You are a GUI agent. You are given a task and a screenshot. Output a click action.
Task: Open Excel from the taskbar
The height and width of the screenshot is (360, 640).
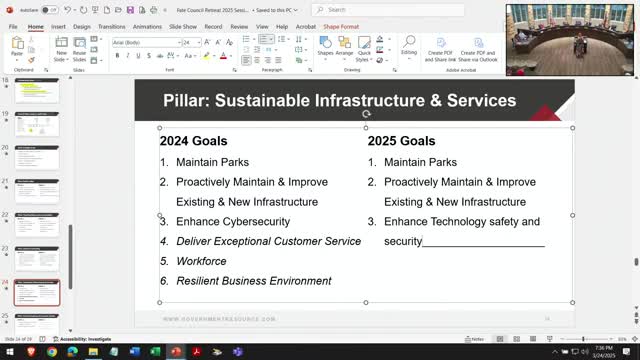point(155,351)
